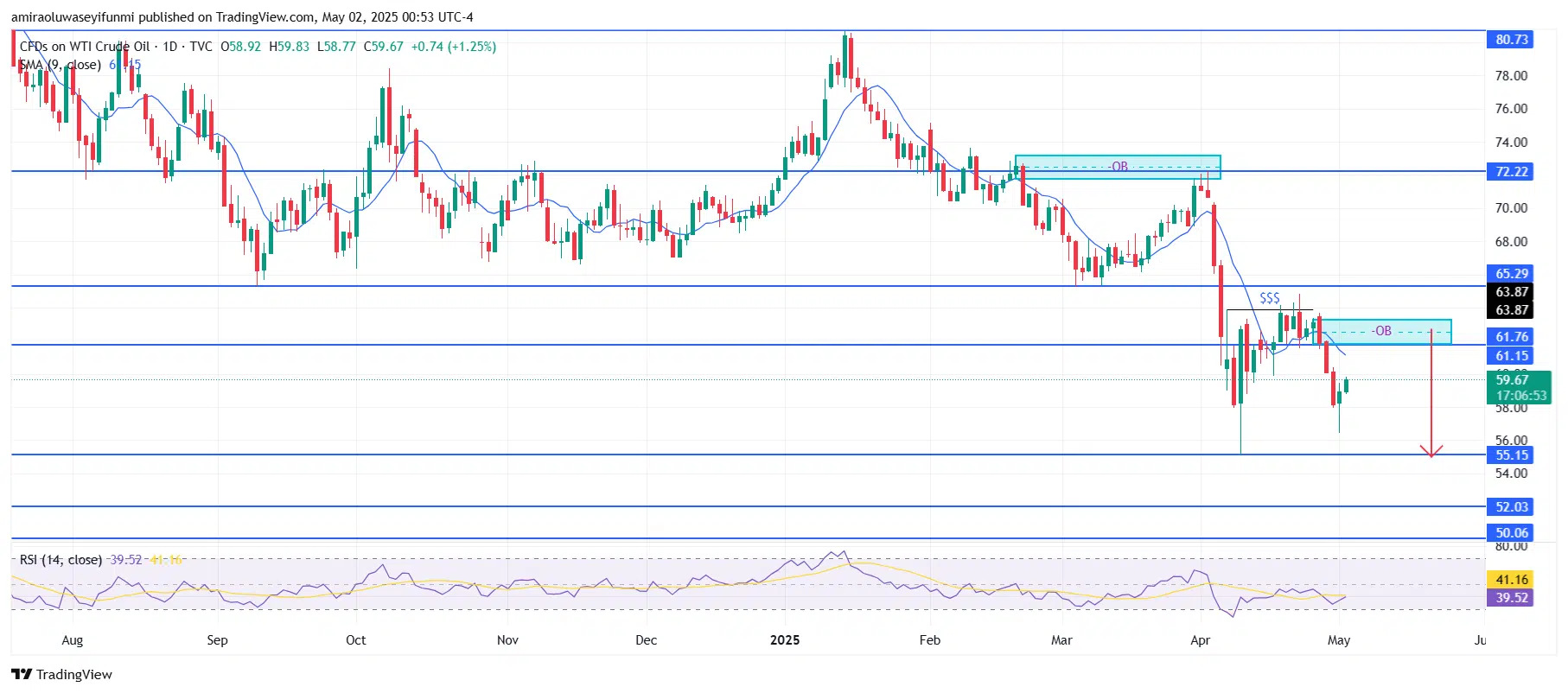Click the May label on the time axis
1568x693 pixels.
1339,640
